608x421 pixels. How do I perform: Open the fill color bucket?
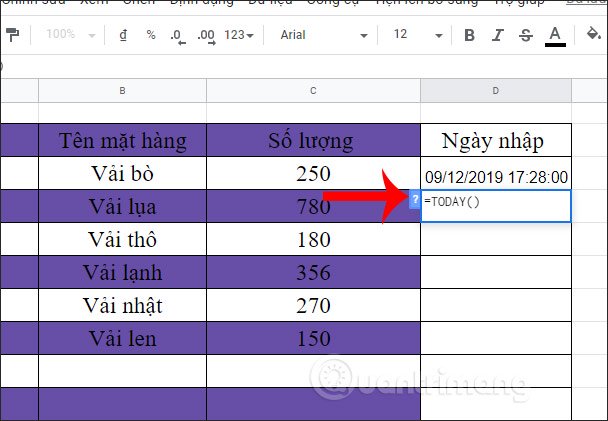tap(593, 34)
